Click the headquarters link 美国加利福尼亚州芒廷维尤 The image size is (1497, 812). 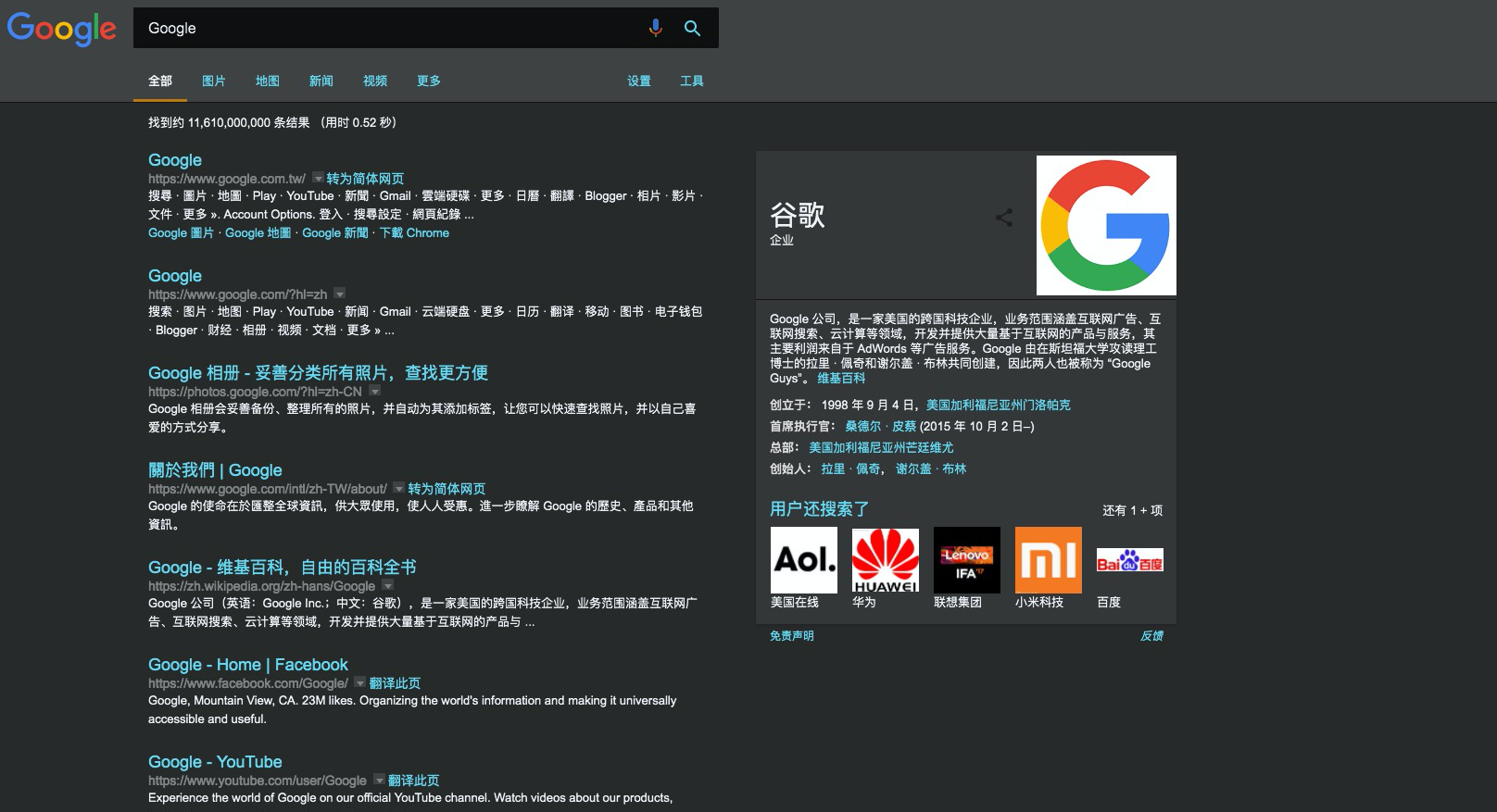pos(881,447)
